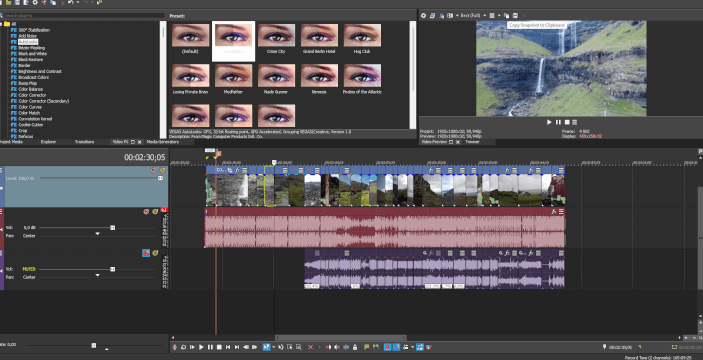
Task: Click the Insert Marker icon
Action: click(x=366, y=347)
